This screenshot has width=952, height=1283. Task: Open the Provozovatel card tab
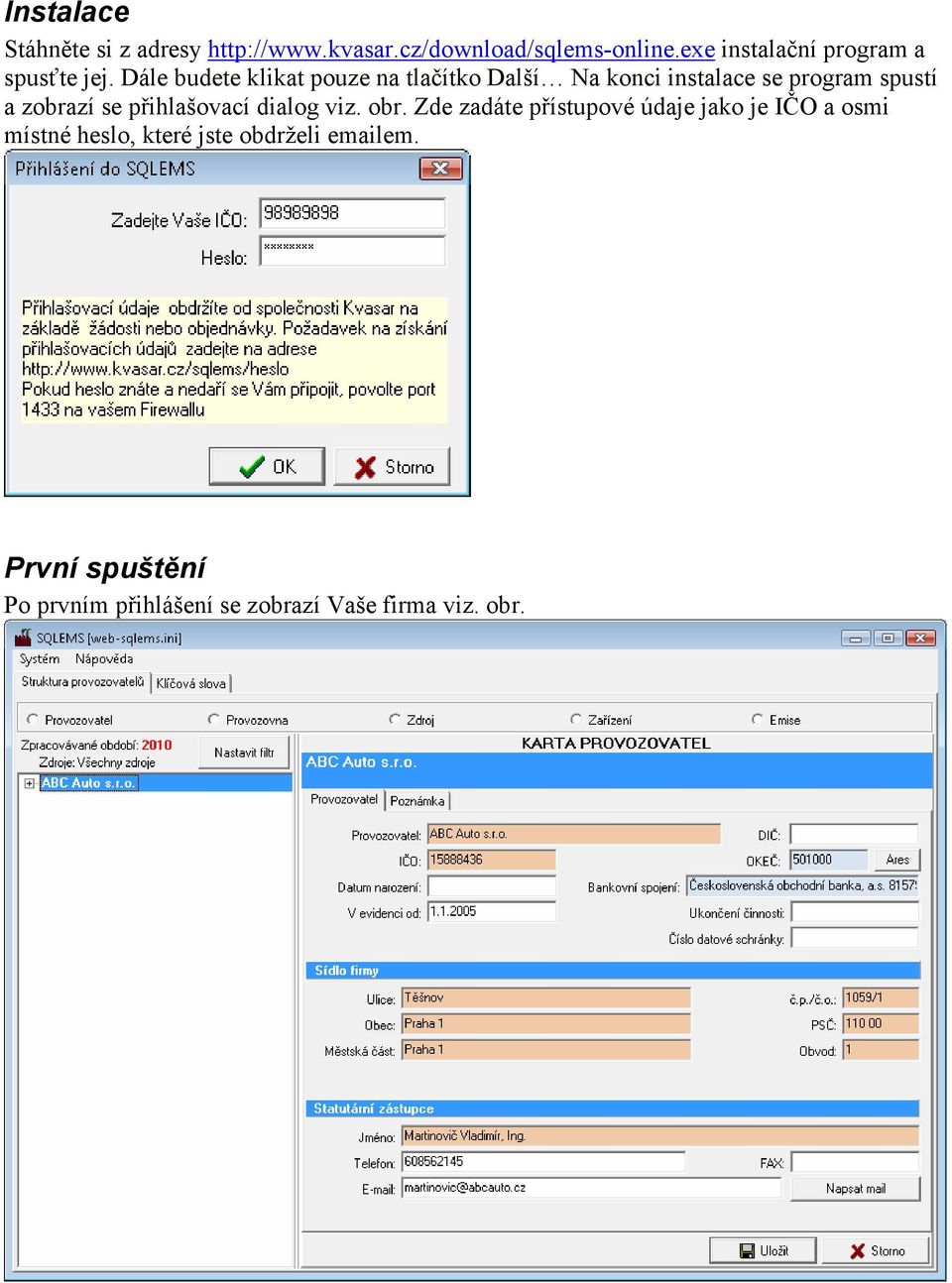(x=343, y=799)
